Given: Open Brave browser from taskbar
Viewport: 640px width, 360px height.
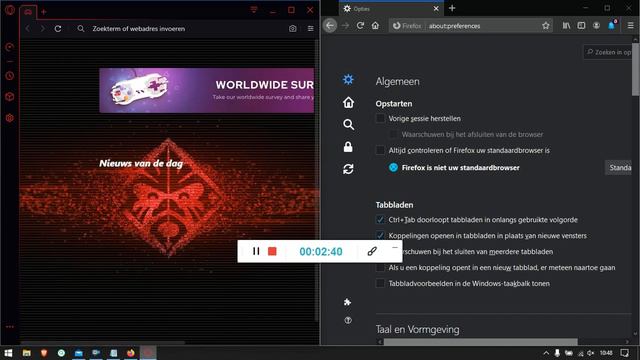Looking at the screenshot, I should pyautogui.click(x=44, y=353).
